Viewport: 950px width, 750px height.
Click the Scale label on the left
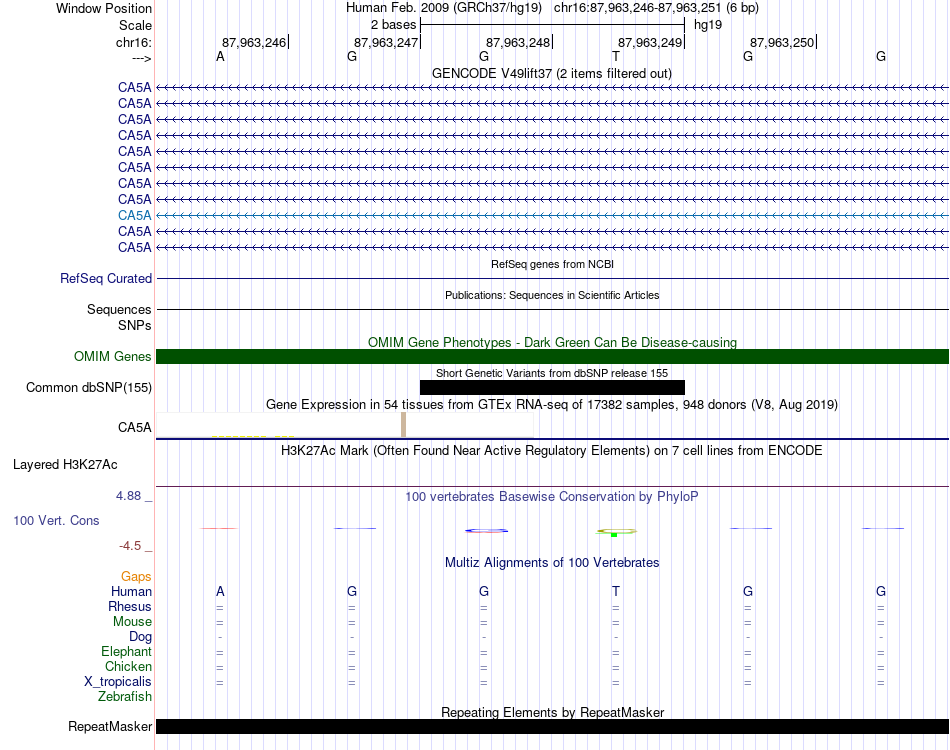click(135, 25)
